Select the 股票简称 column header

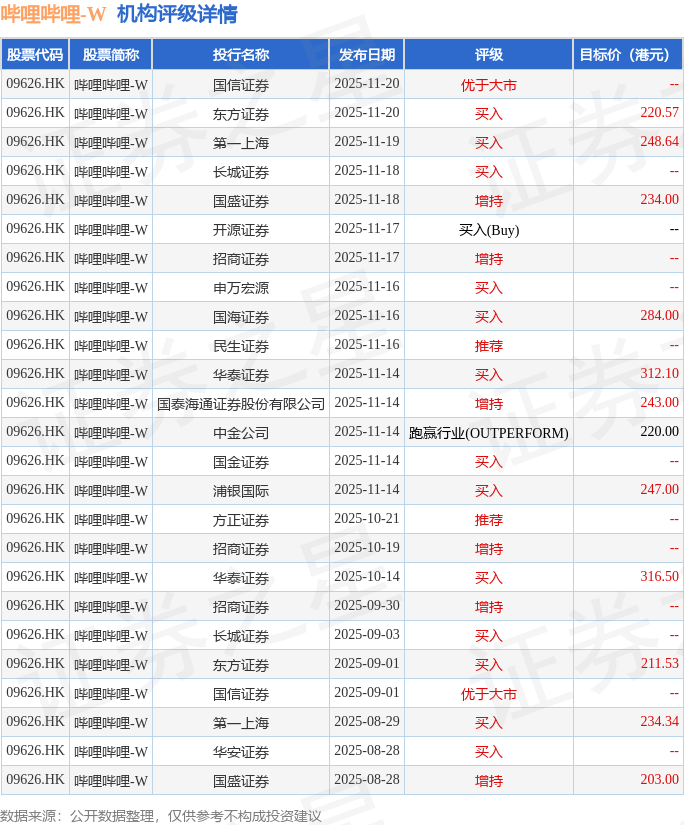(x=111, y=54)
